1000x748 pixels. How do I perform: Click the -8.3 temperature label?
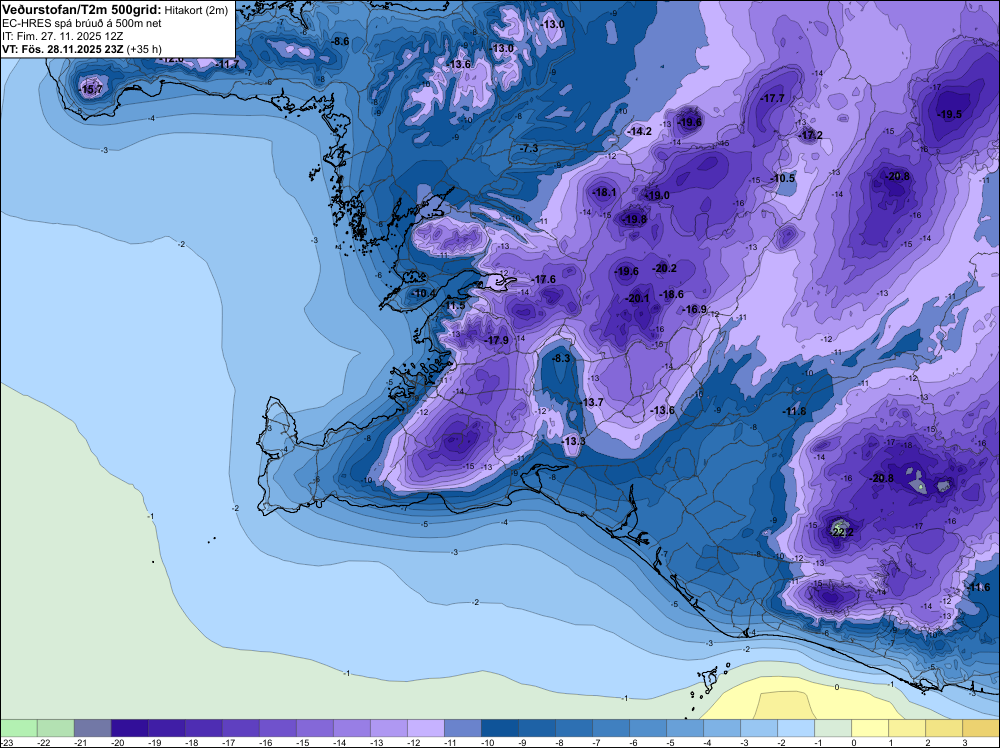pos(561,358)
